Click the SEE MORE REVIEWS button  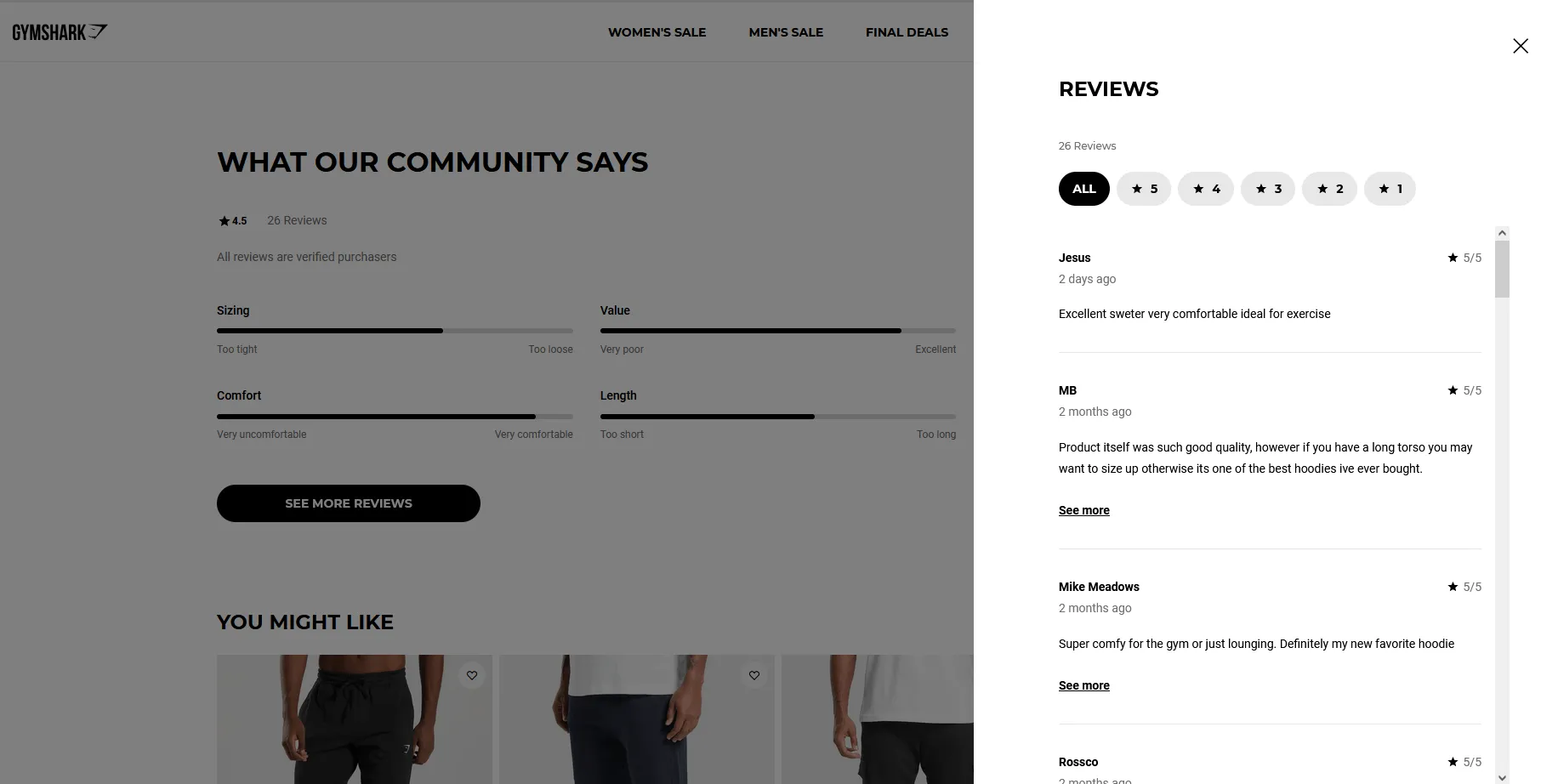tap(348, 503)
